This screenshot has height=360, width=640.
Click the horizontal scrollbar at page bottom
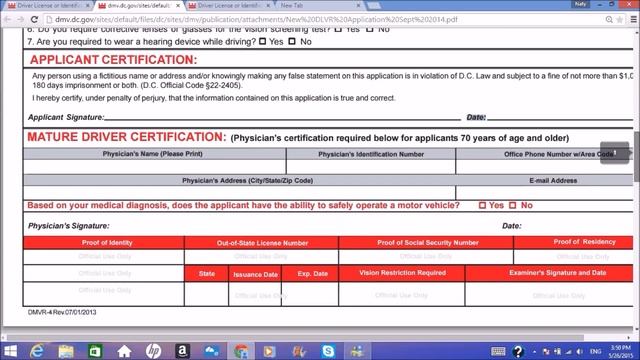coord(296,338)
